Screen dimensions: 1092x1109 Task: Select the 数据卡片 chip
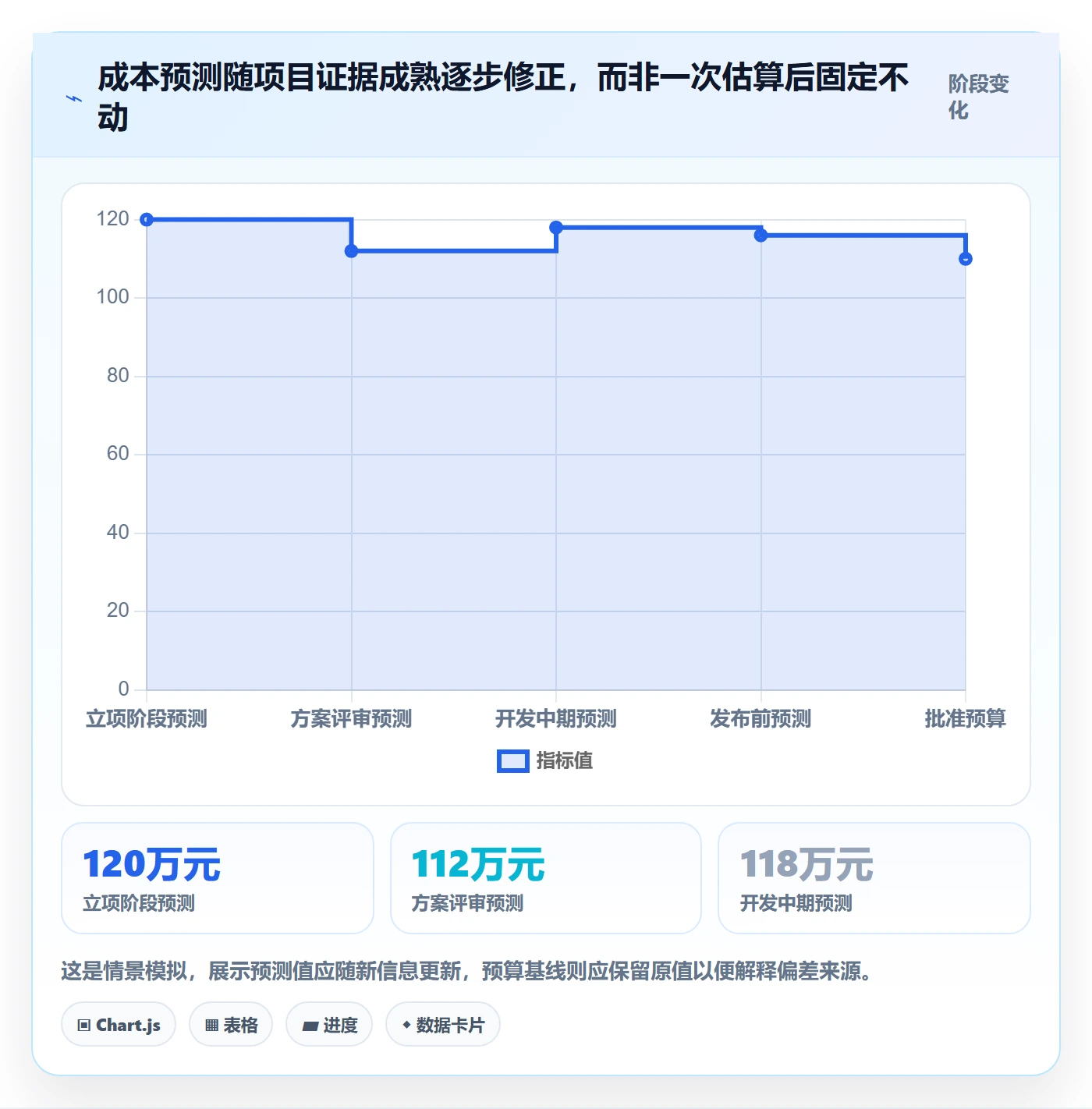coord(443,1025)
